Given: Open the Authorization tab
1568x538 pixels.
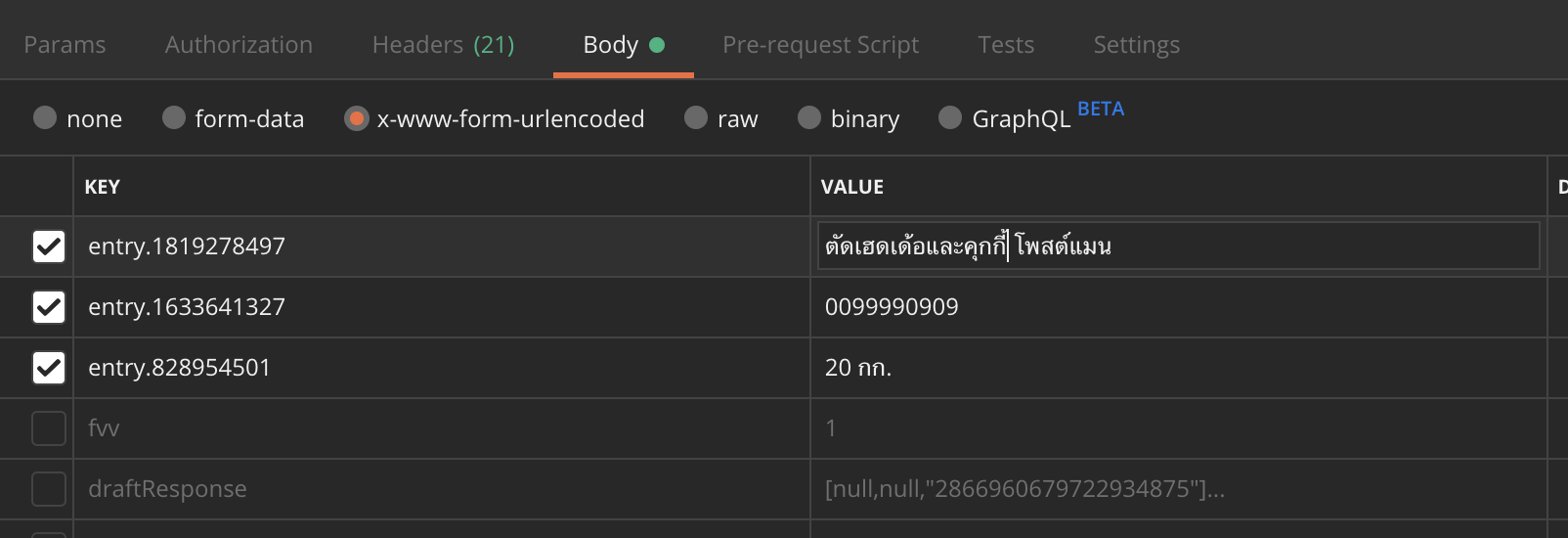Looking at the screenshot, I should click(x=239, y=45).
